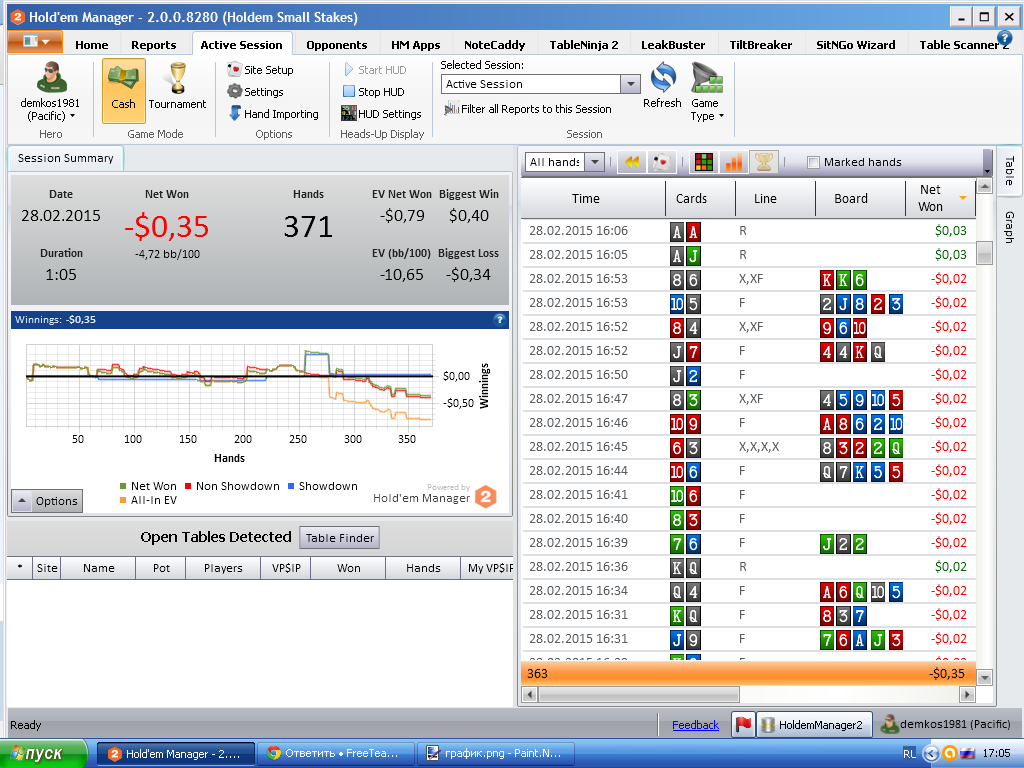
Task: Click the orange bar chart icon
Action: [x=733, y=162]
